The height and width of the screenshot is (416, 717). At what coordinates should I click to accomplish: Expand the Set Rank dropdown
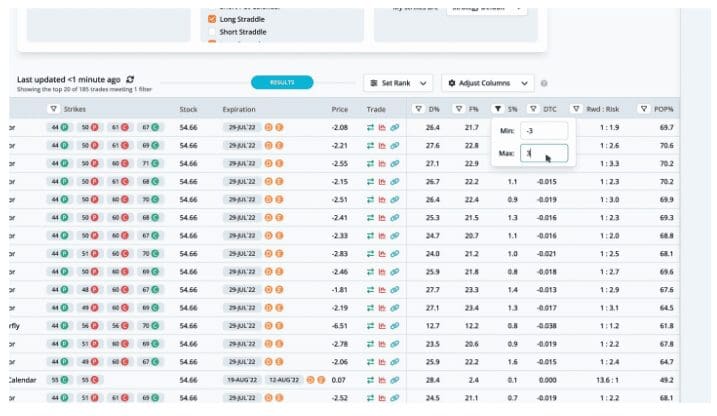tap(398, 83)
